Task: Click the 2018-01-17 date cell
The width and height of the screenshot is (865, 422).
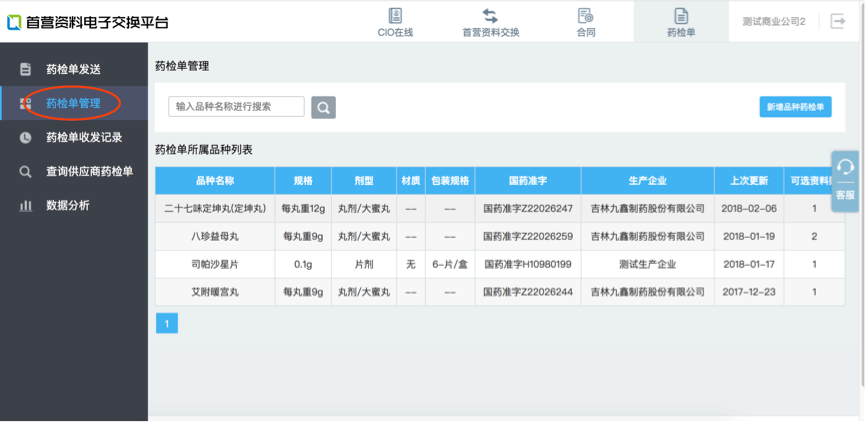Action: click(x=749, y=265)
